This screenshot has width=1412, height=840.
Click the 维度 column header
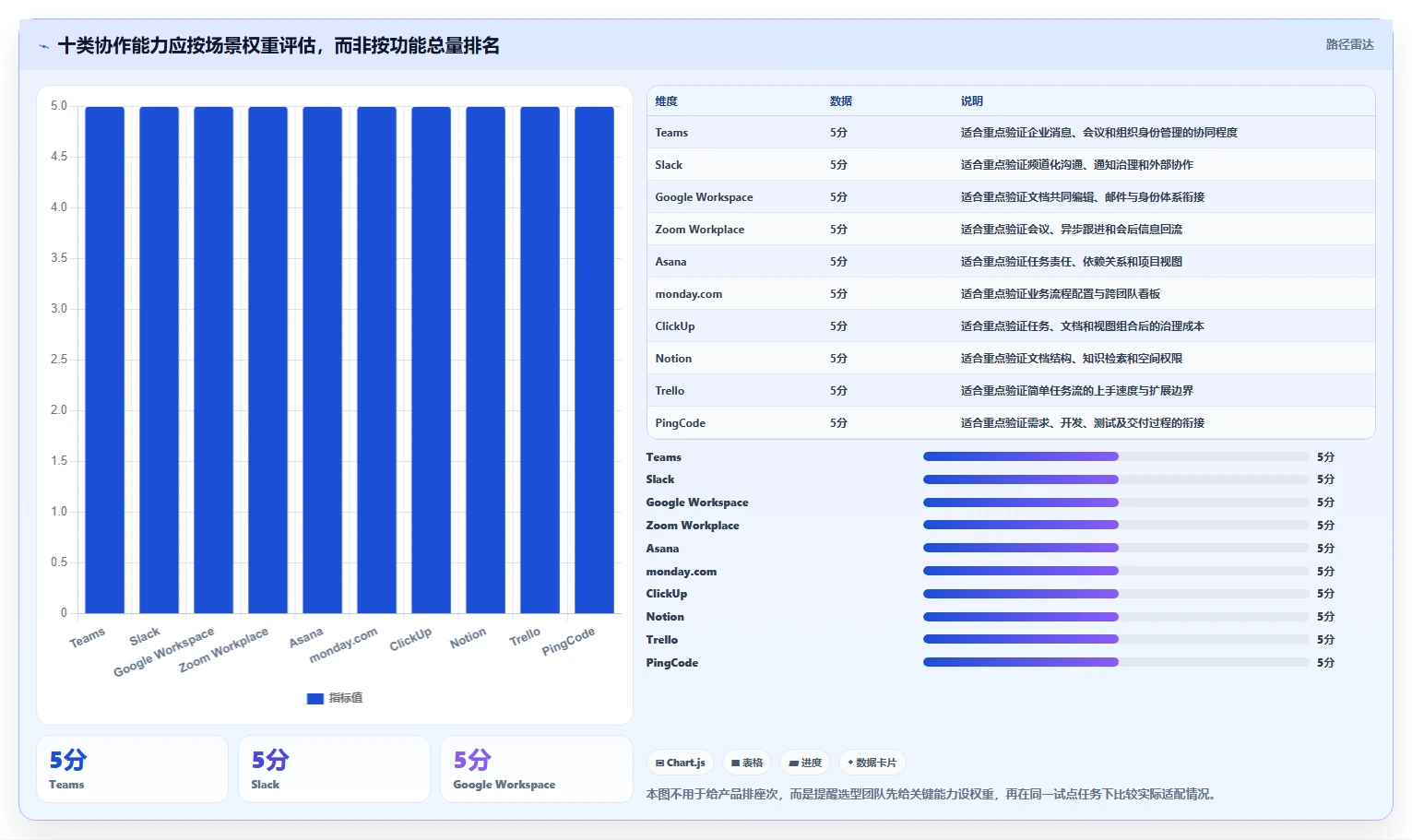click(x=666, y=101)
